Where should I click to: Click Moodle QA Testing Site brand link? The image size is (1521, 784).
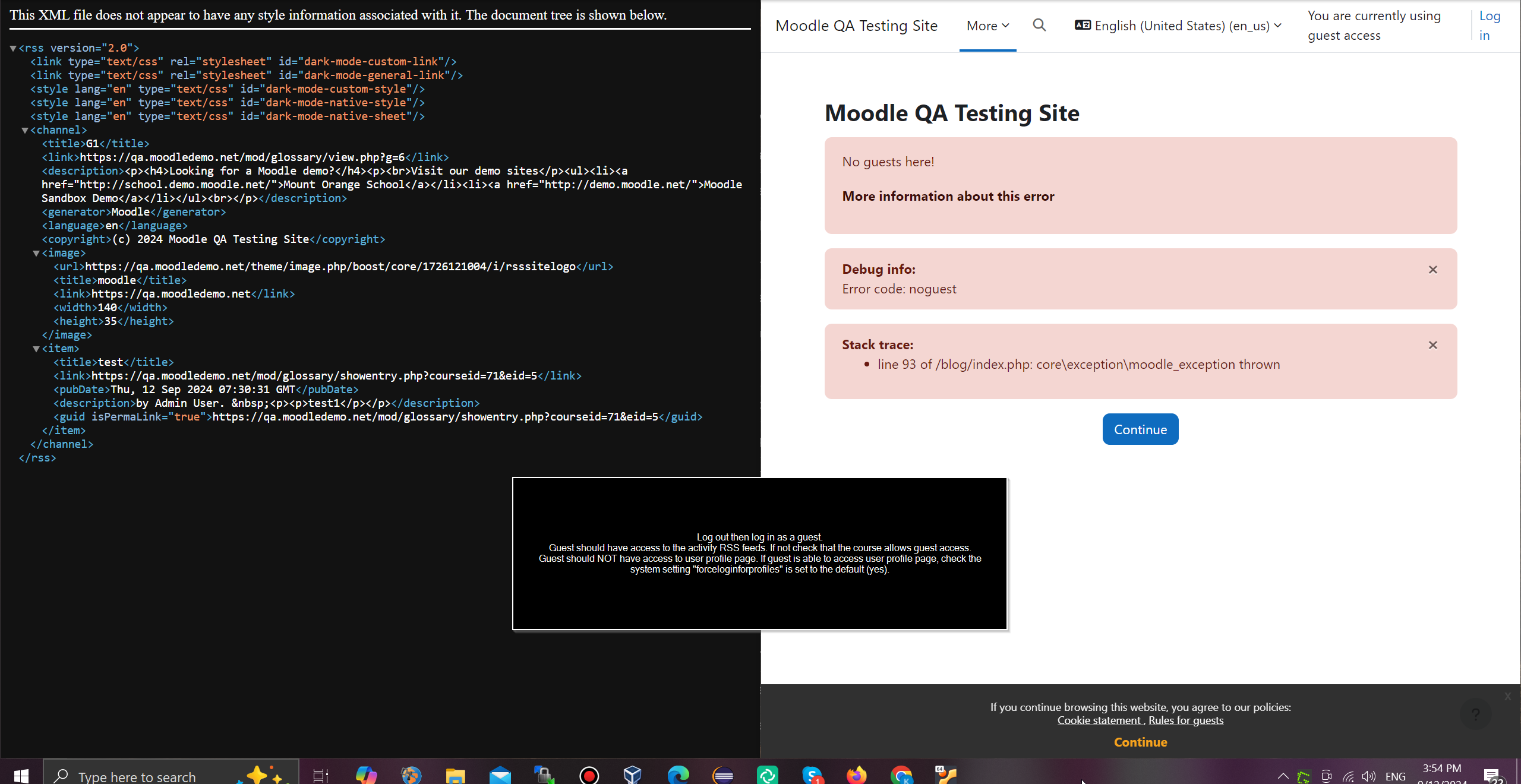pyautogui.click(x=856, y=26)
